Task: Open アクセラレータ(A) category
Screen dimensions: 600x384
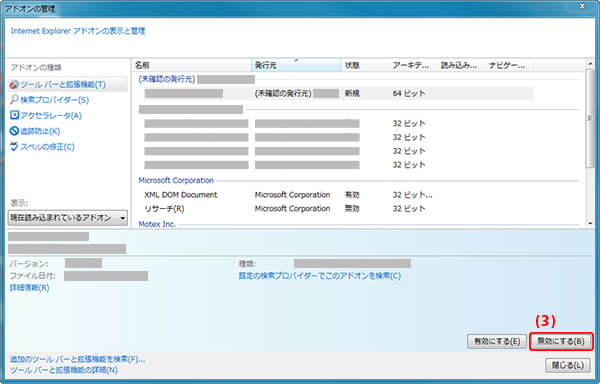Action: 51,116
